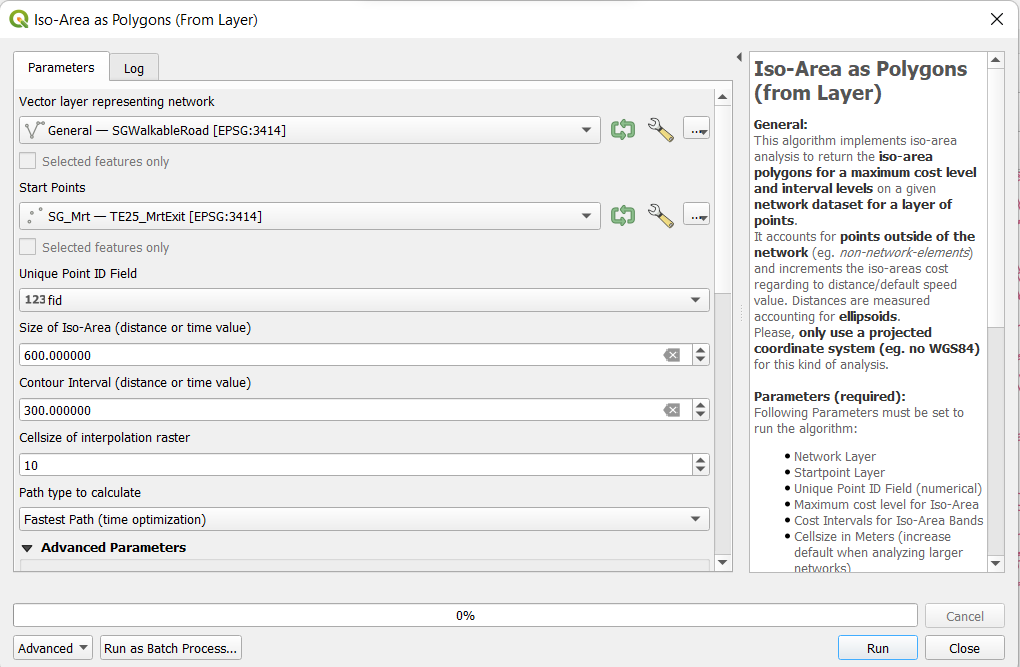Toggle Selected features only under network layer
This screenshot has width=1020, height=667.
click(x=28, y=161)
